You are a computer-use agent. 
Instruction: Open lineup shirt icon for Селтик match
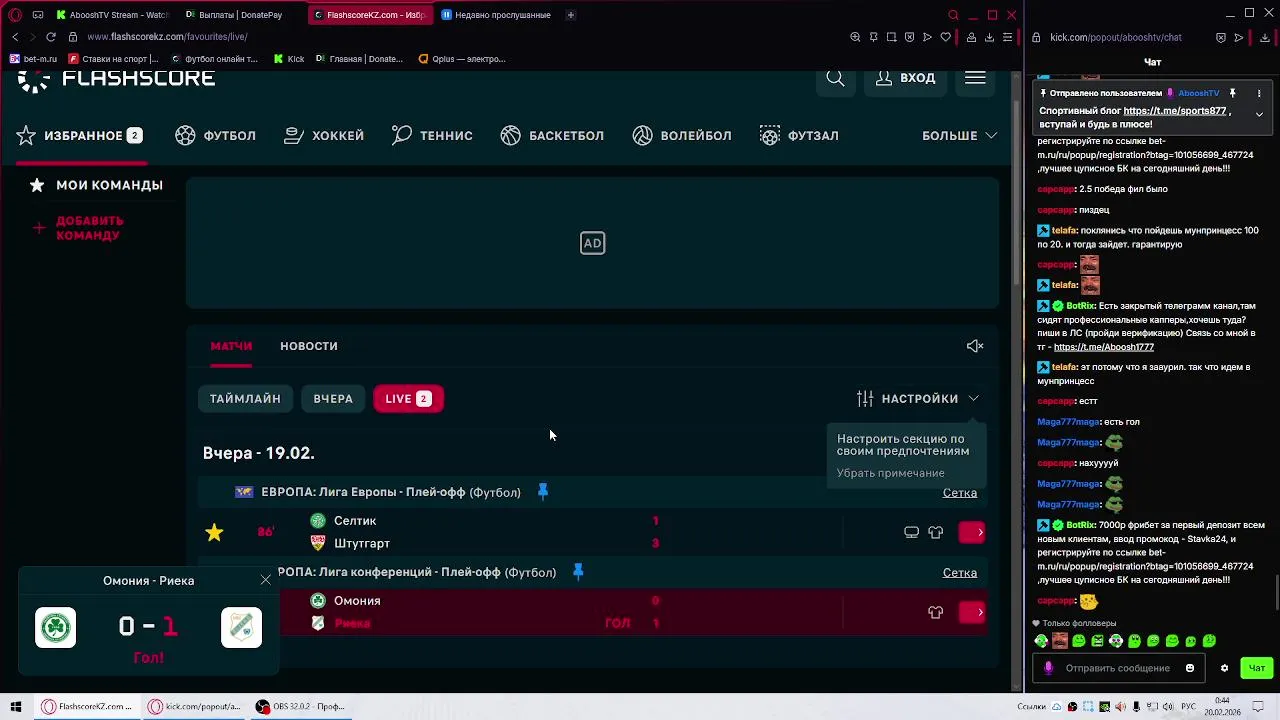point(936,532)
